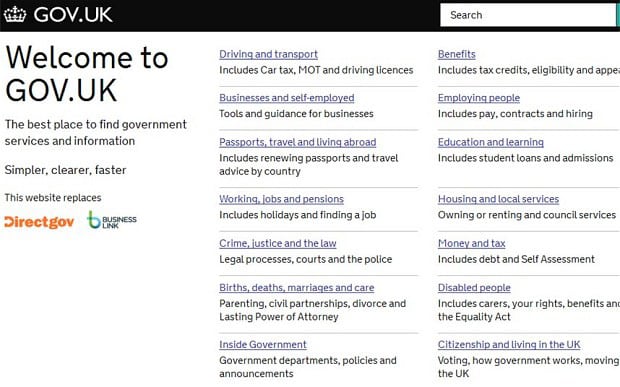Screen dimensions: 620x387
Task: Select Crime, justice and the law
Action: coord(278,243)
